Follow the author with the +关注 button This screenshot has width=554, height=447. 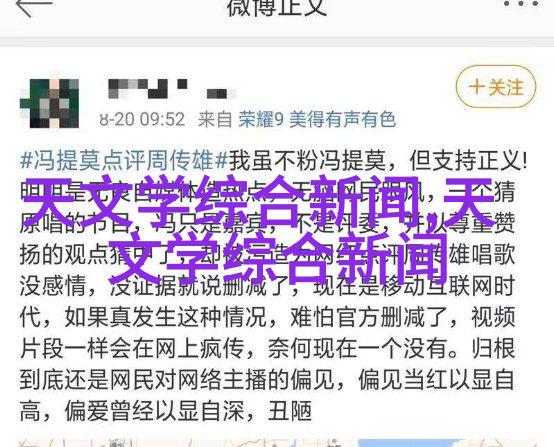[496, 87]
